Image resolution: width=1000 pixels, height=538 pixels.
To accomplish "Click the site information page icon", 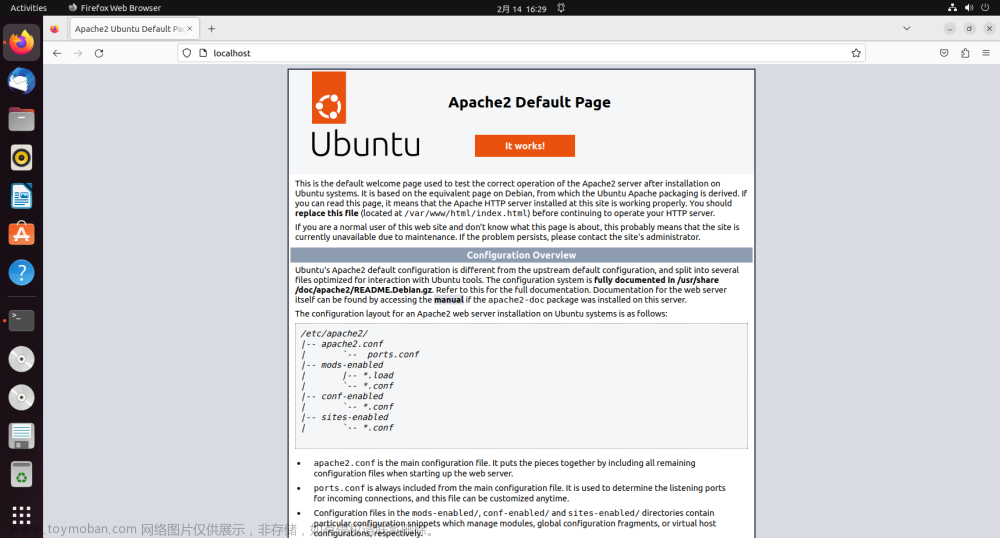I will (x=203, y=53).
